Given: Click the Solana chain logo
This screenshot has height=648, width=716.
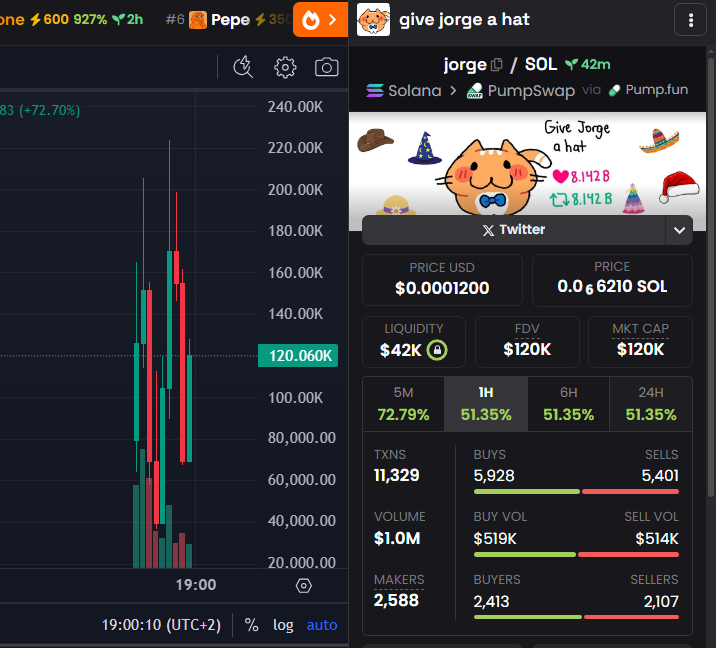Looking at the screenshot, I should pos(375,90).
